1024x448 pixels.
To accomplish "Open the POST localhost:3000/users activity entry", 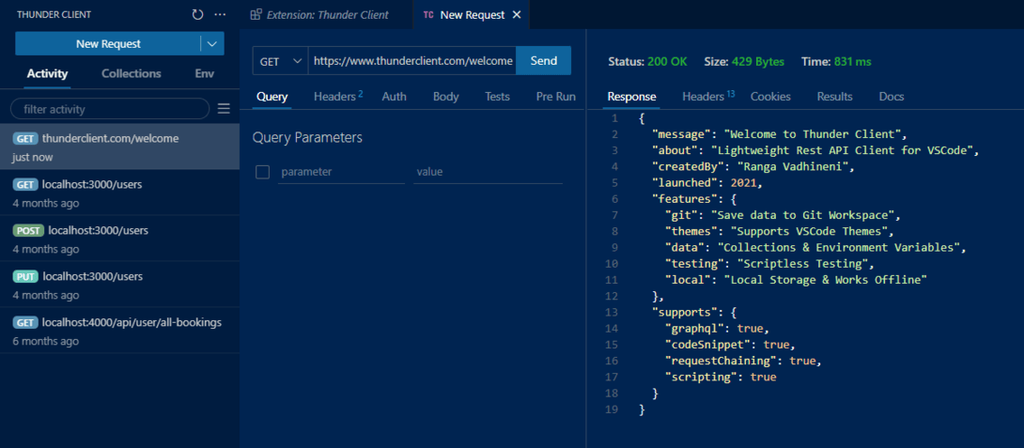I will coord(120,239).
